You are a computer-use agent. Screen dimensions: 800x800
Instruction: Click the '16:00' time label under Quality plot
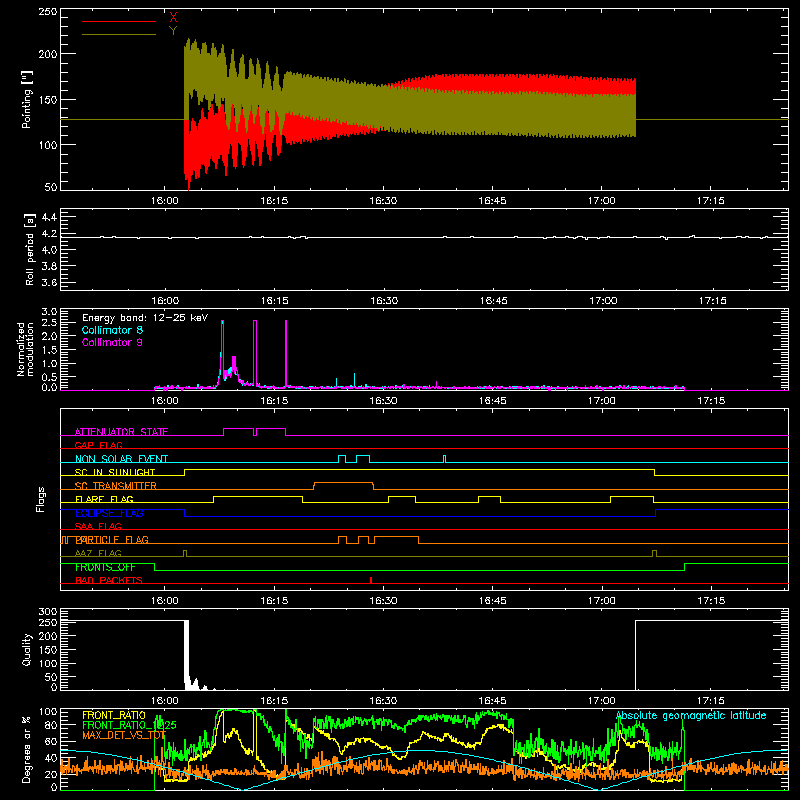pyautogui.click(x=165, y=701)
